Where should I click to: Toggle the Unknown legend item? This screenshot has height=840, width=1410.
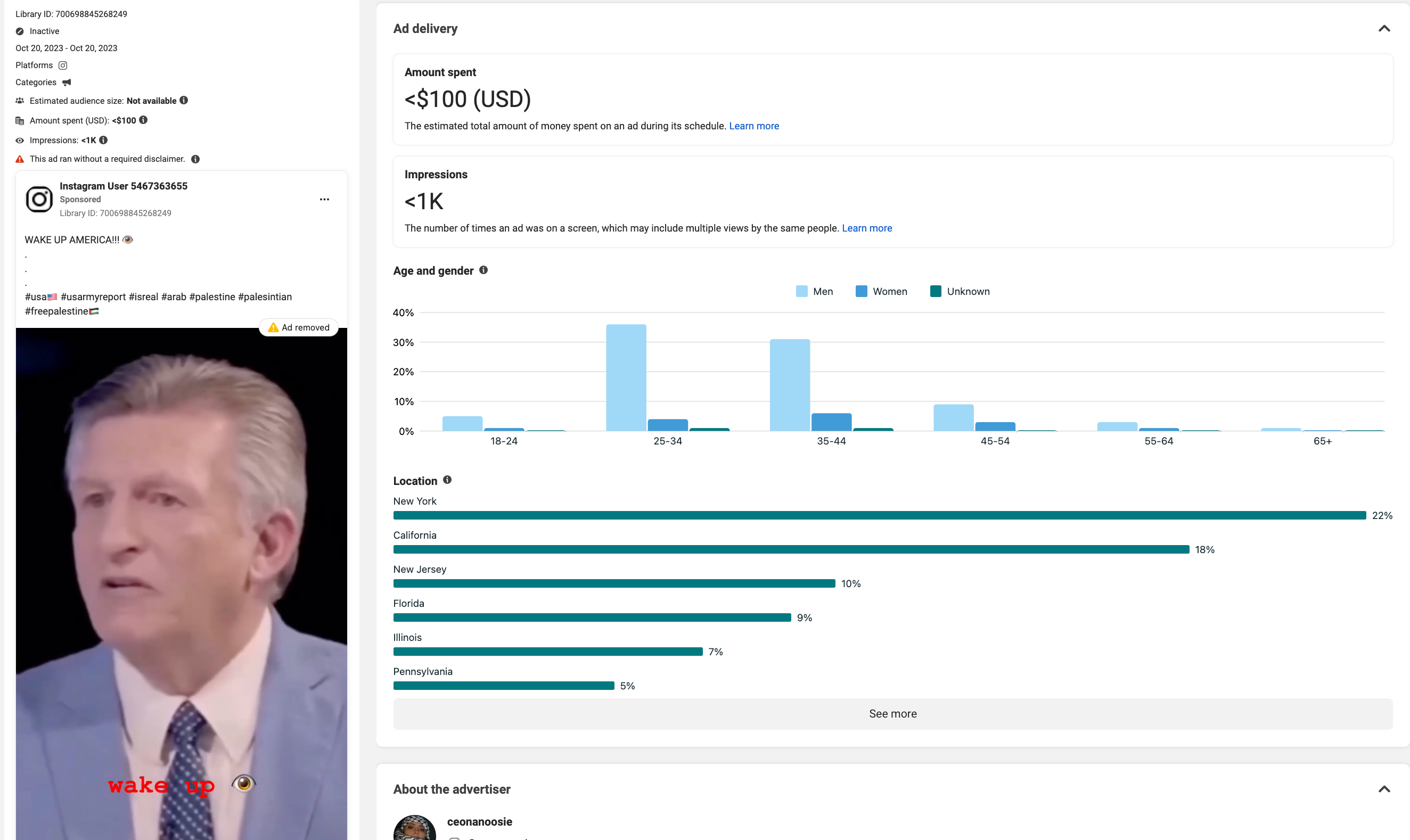click(960, 292)
